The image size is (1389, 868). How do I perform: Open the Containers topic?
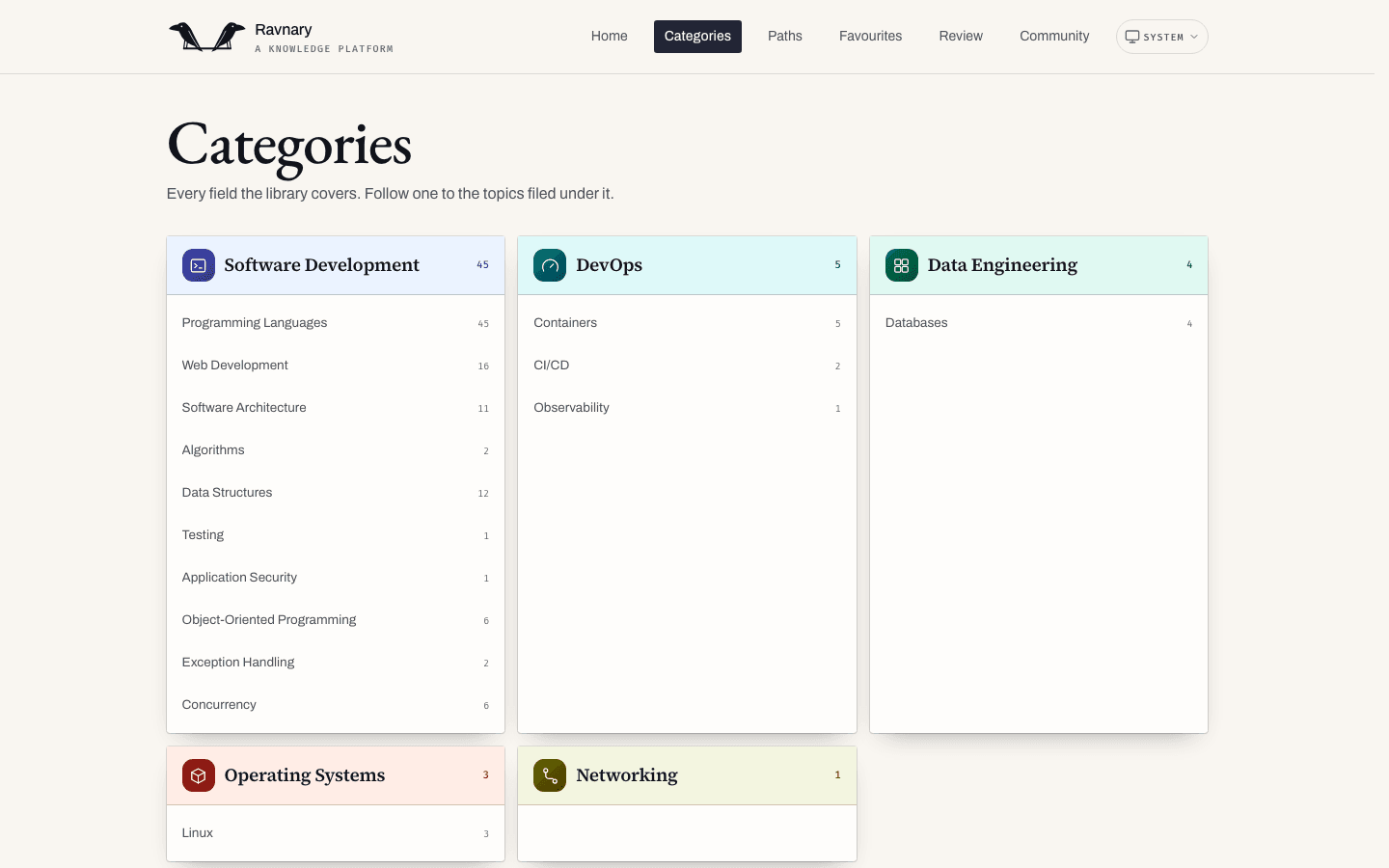(x=687, y=323)
